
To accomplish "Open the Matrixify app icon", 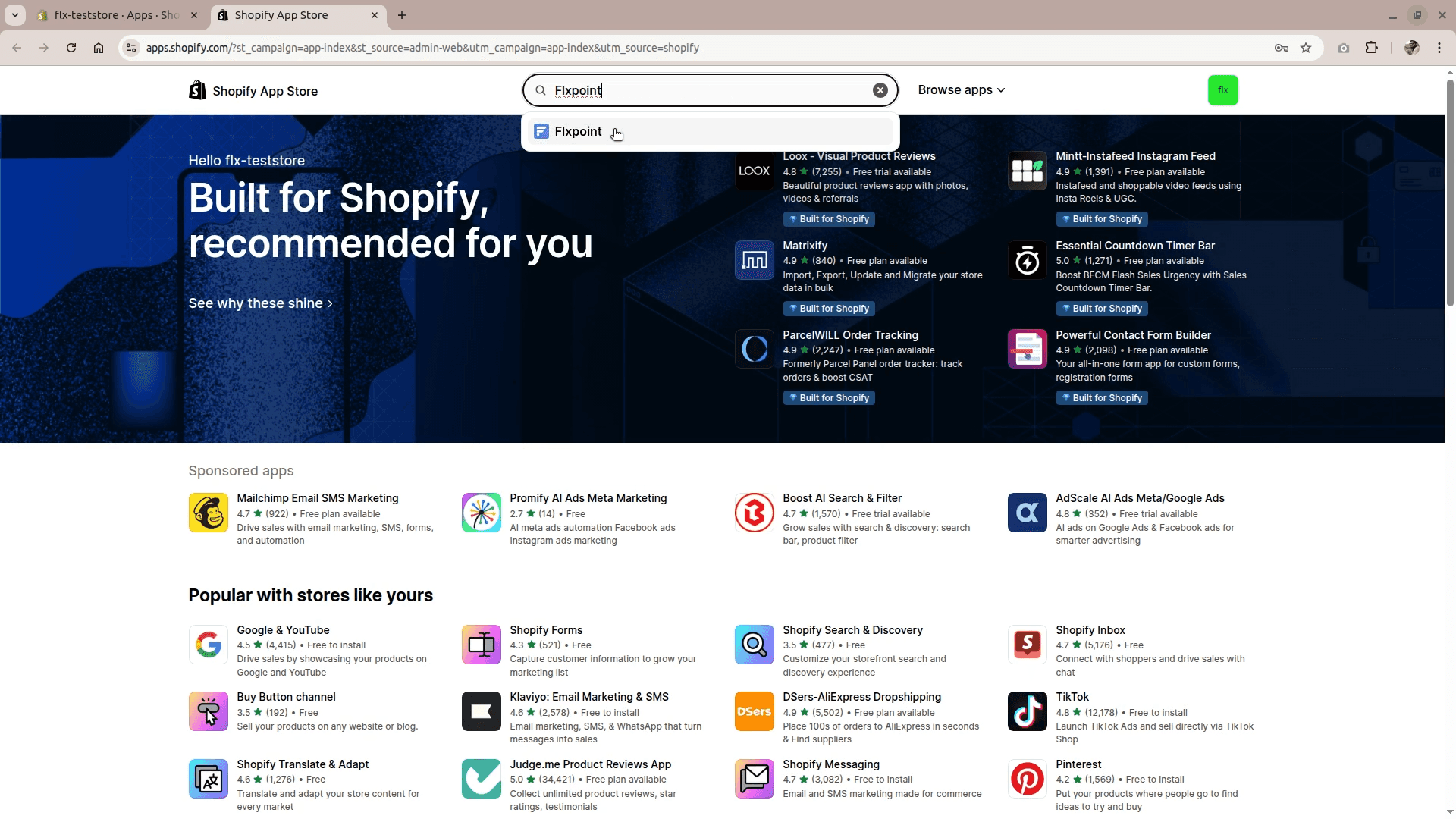I will 754,260.
